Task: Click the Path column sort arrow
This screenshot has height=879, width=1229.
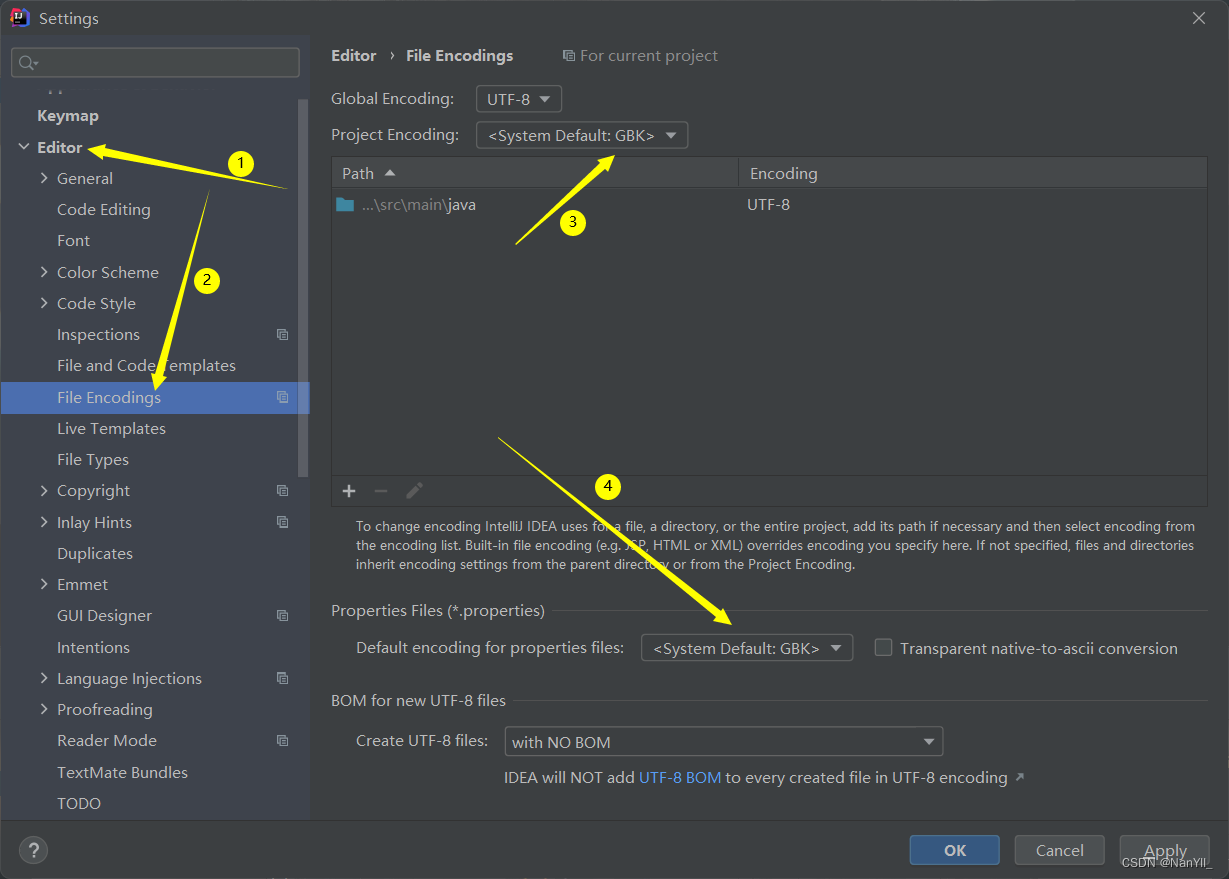Action: [390, 173]
